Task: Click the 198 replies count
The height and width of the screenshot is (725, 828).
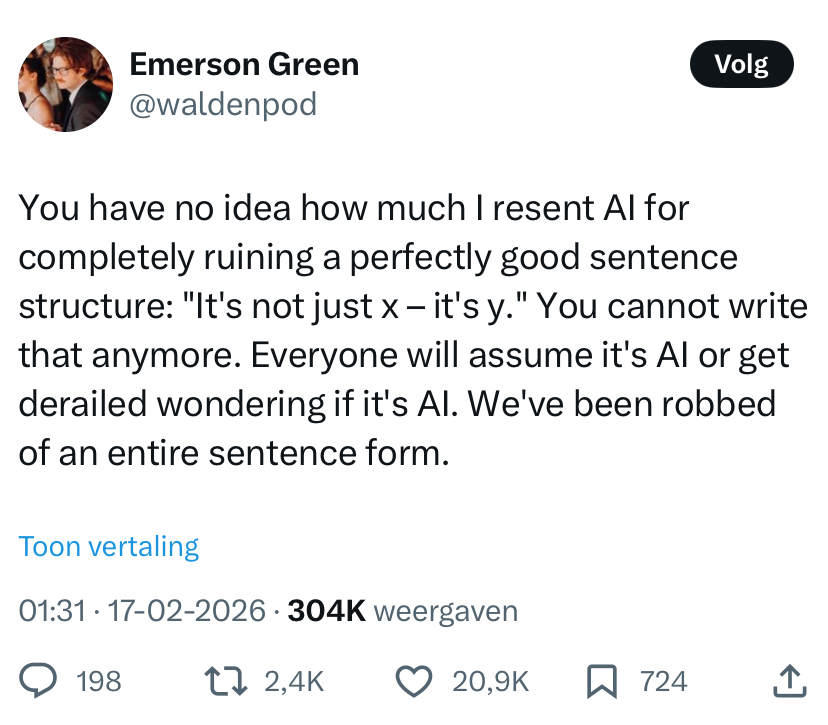Action: tap(98, 682)
